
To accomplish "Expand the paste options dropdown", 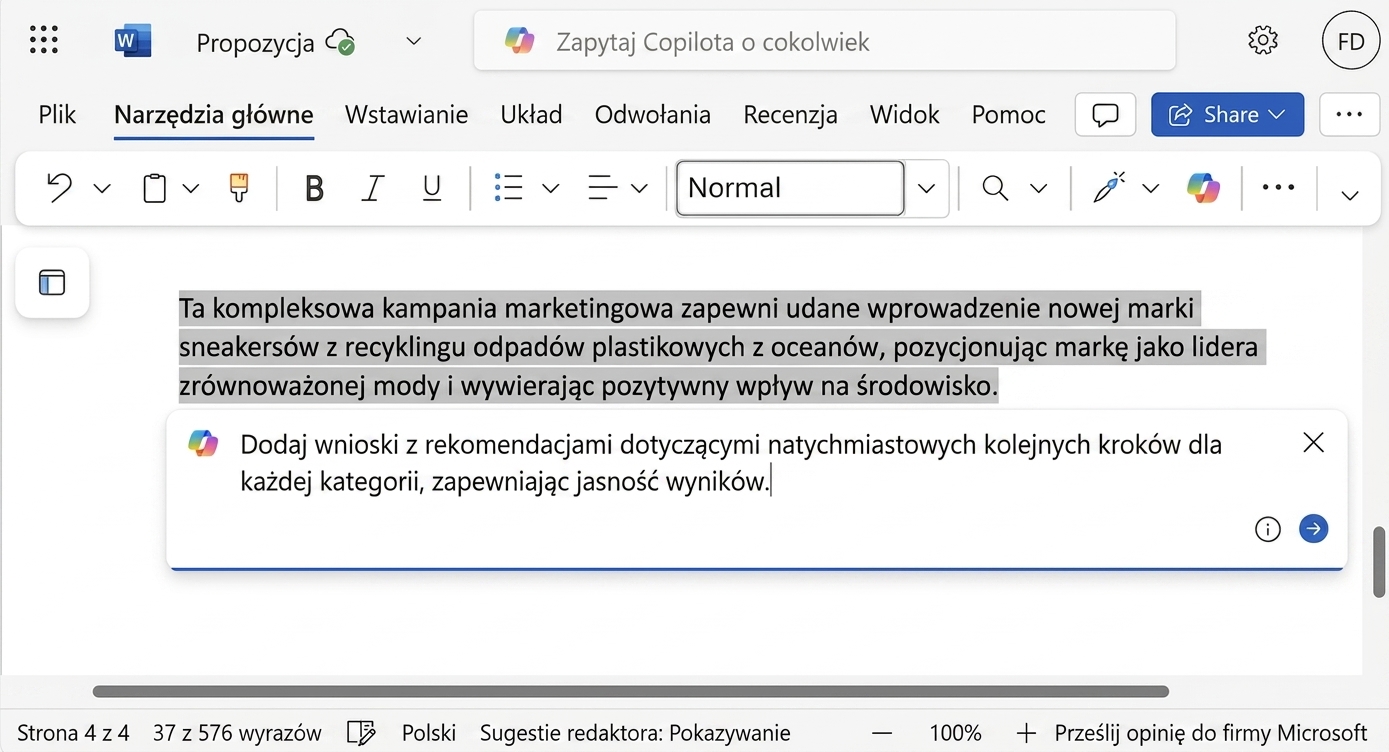I will pyautogui.click(x=191, y=188).
